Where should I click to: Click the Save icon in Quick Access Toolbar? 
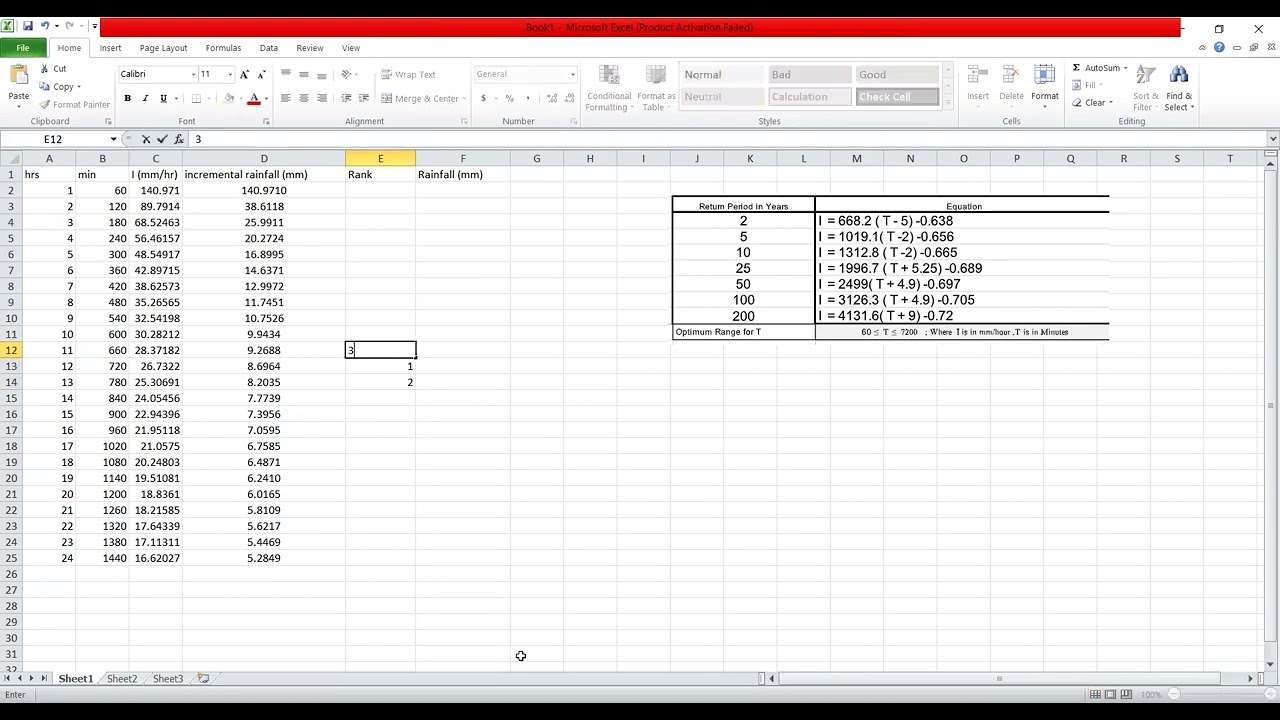pos(28,27)
